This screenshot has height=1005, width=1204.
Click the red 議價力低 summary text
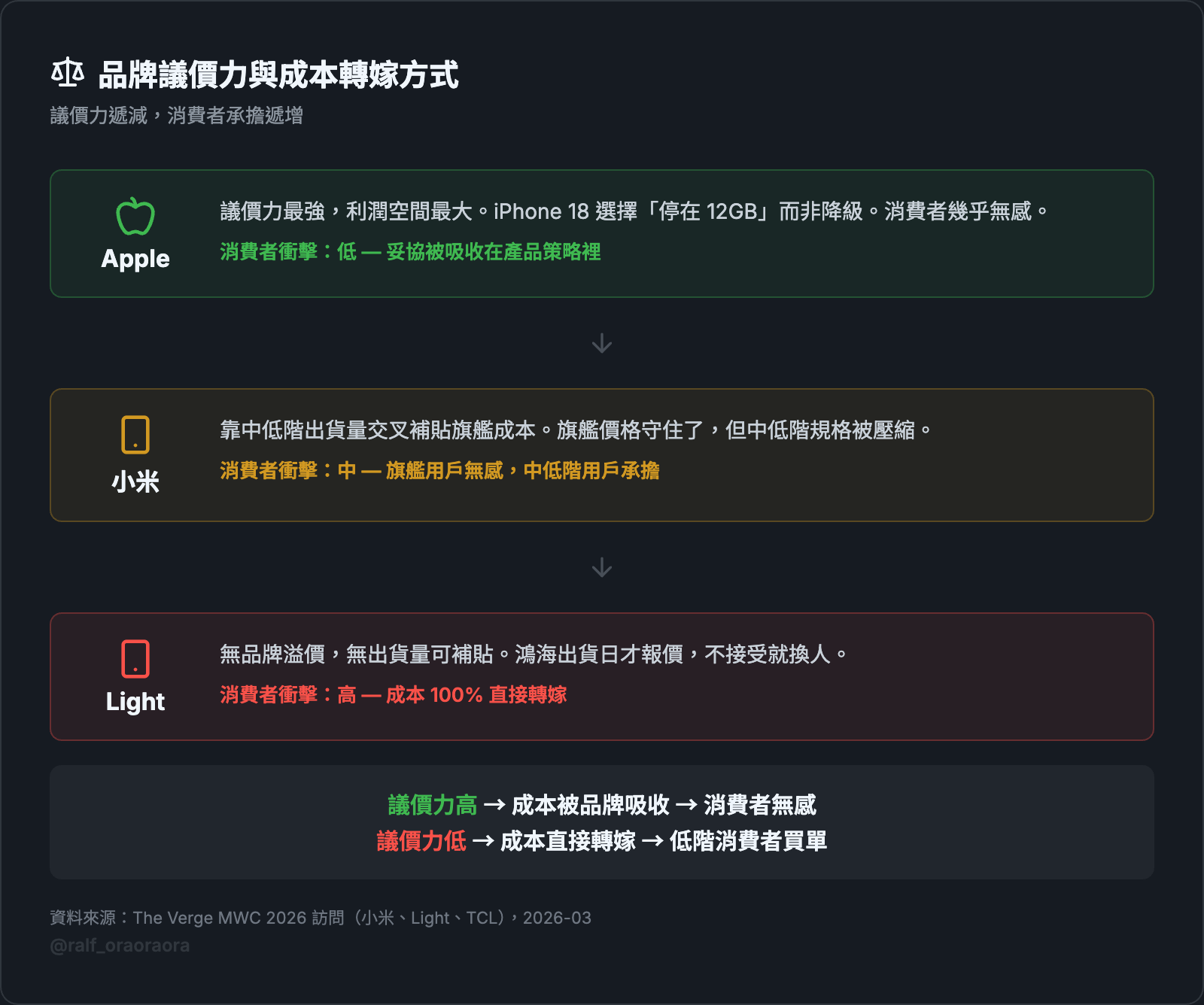point(421,841)
